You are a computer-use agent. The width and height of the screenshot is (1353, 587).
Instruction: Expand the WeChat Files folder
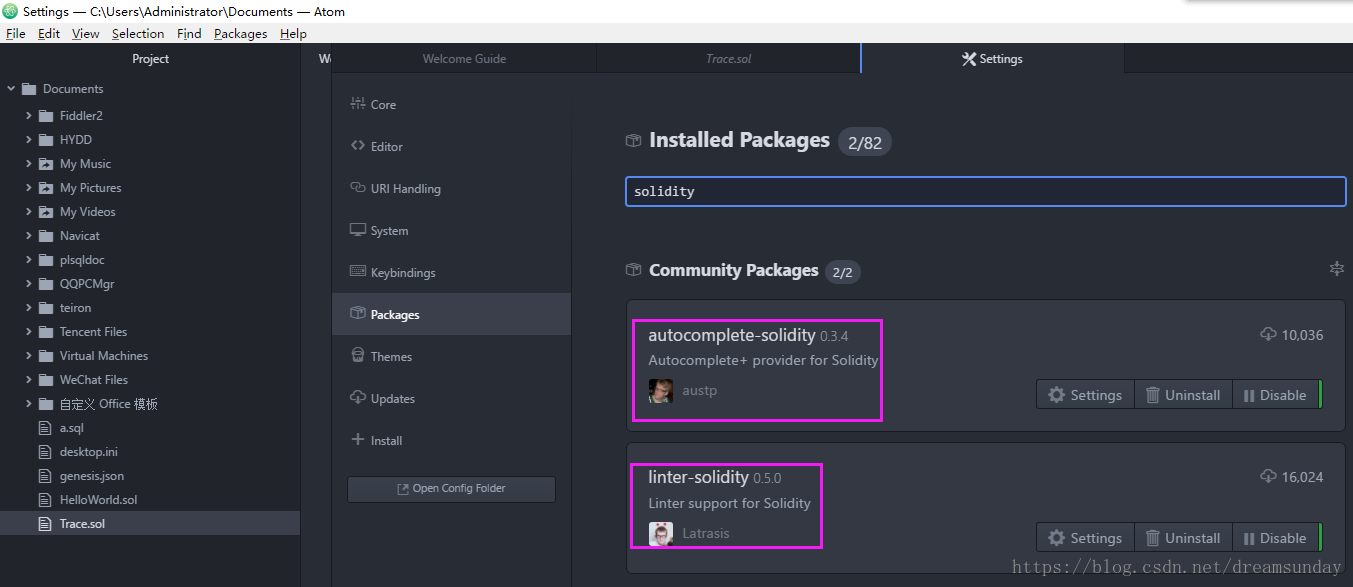29,380
